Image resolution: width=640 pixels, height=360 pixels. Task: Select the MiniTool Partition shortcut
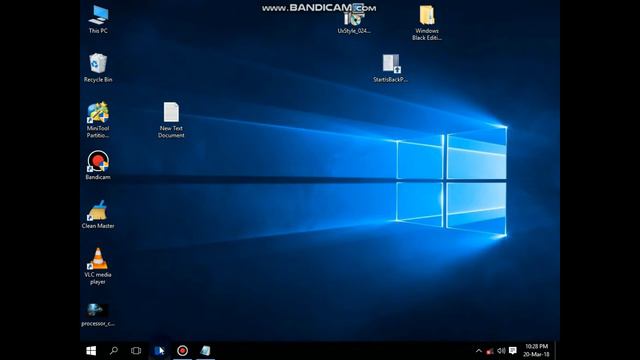tap(98, 120)
